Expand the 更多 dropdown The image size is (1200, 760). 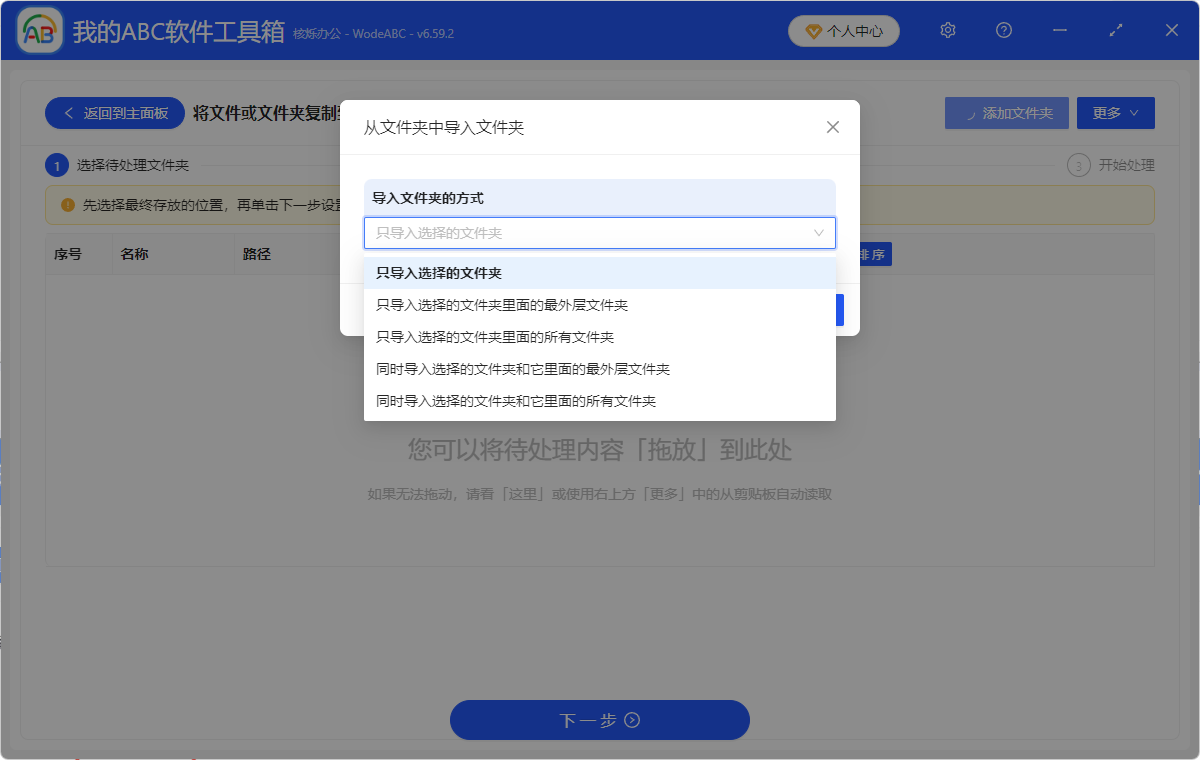tap(1115, 112)
